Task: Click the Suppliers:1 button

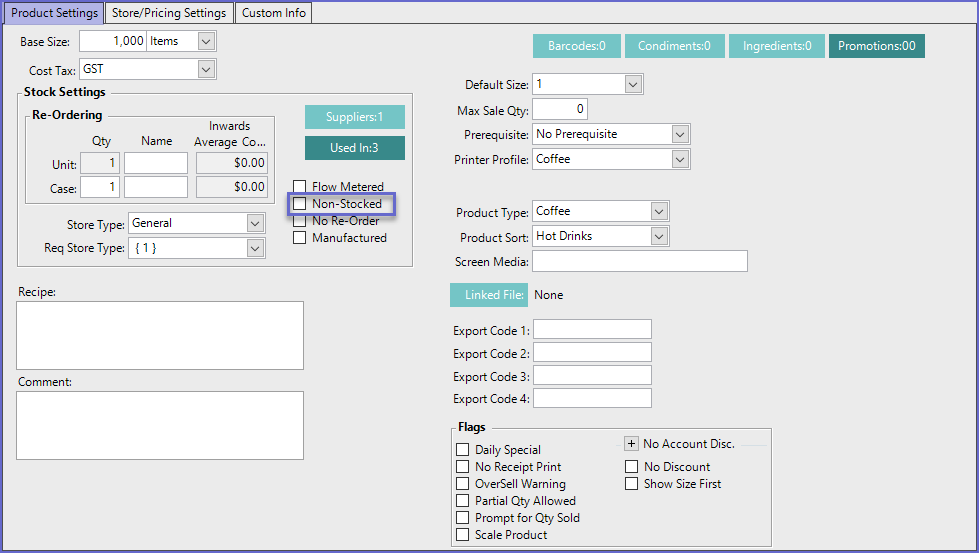Action: click(x=354, y=117)
